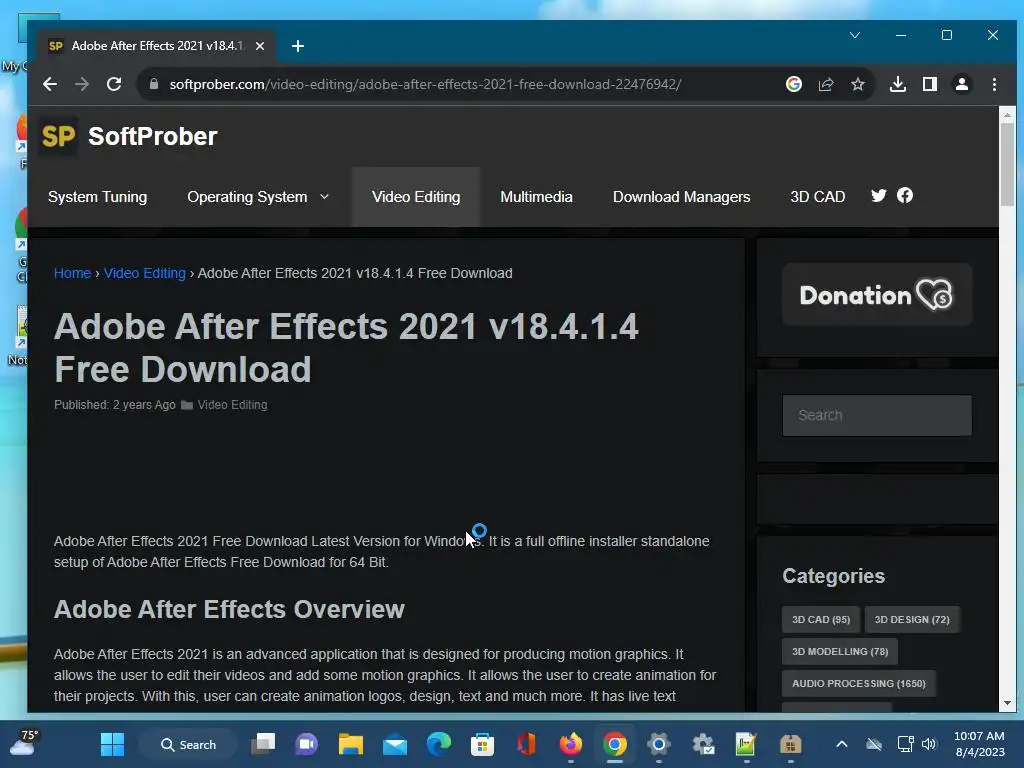The width and height of the screenshot is (1024, 768).
Task: Launch Firefox from taskbar
Action: point(571,744)
